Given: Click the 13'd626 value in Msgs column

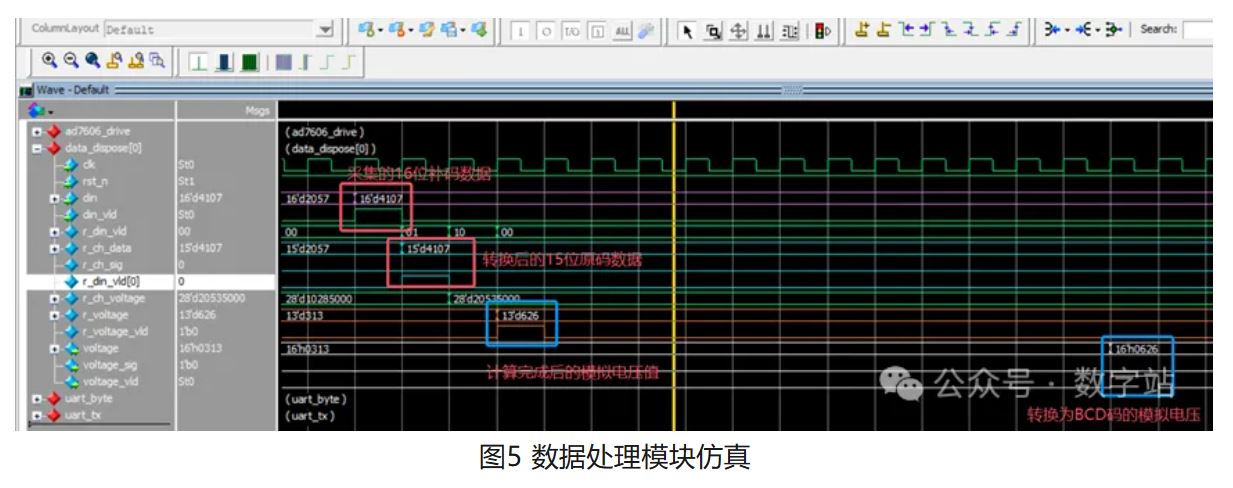Looking at the screenshot, I should [x=196, y=315].
